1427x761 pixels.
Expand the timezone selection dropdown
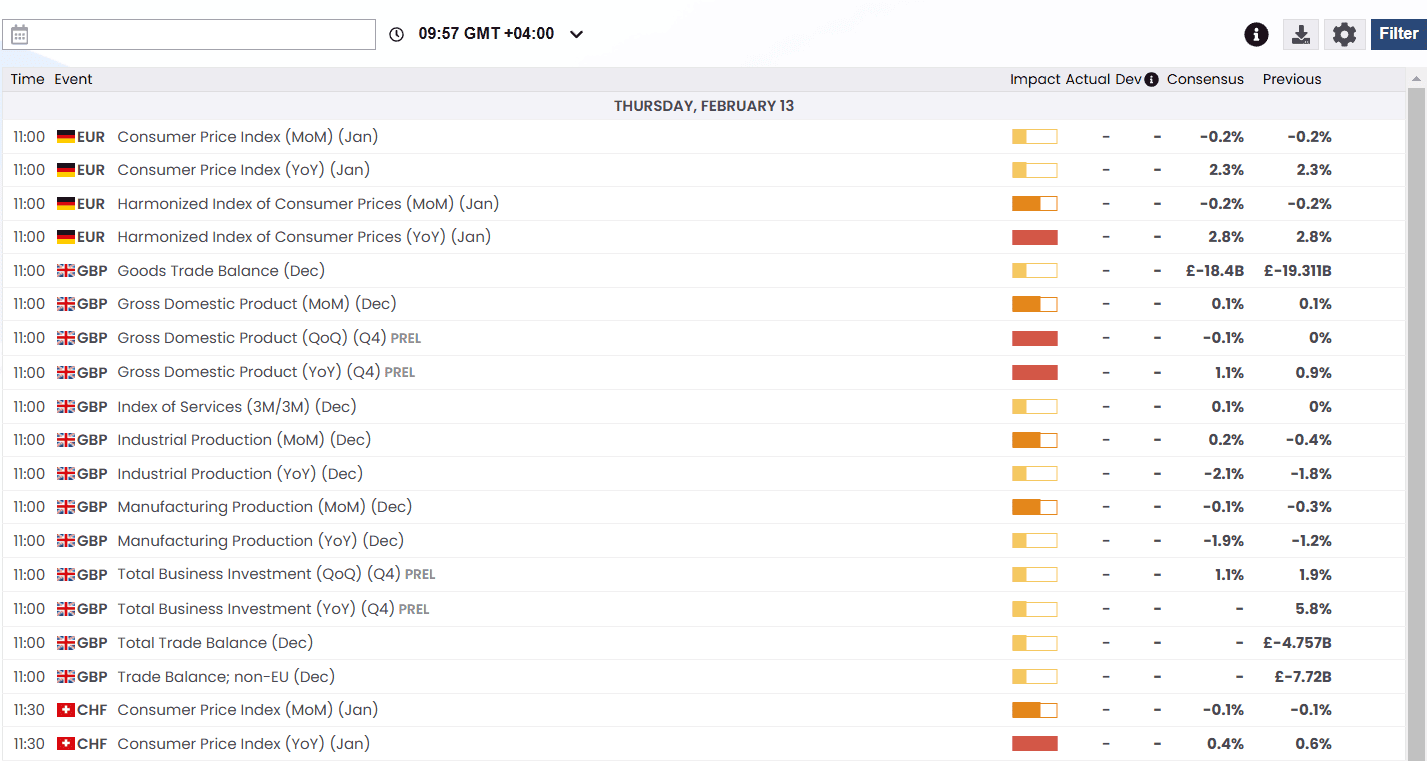(575, 33)
